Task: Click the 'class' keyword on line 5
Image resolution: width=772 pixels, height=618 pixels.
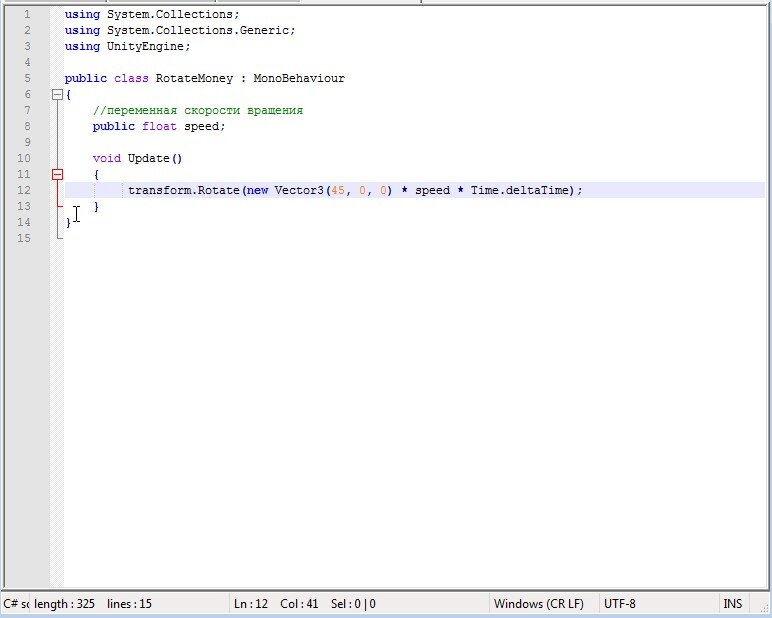Action: 131,78
